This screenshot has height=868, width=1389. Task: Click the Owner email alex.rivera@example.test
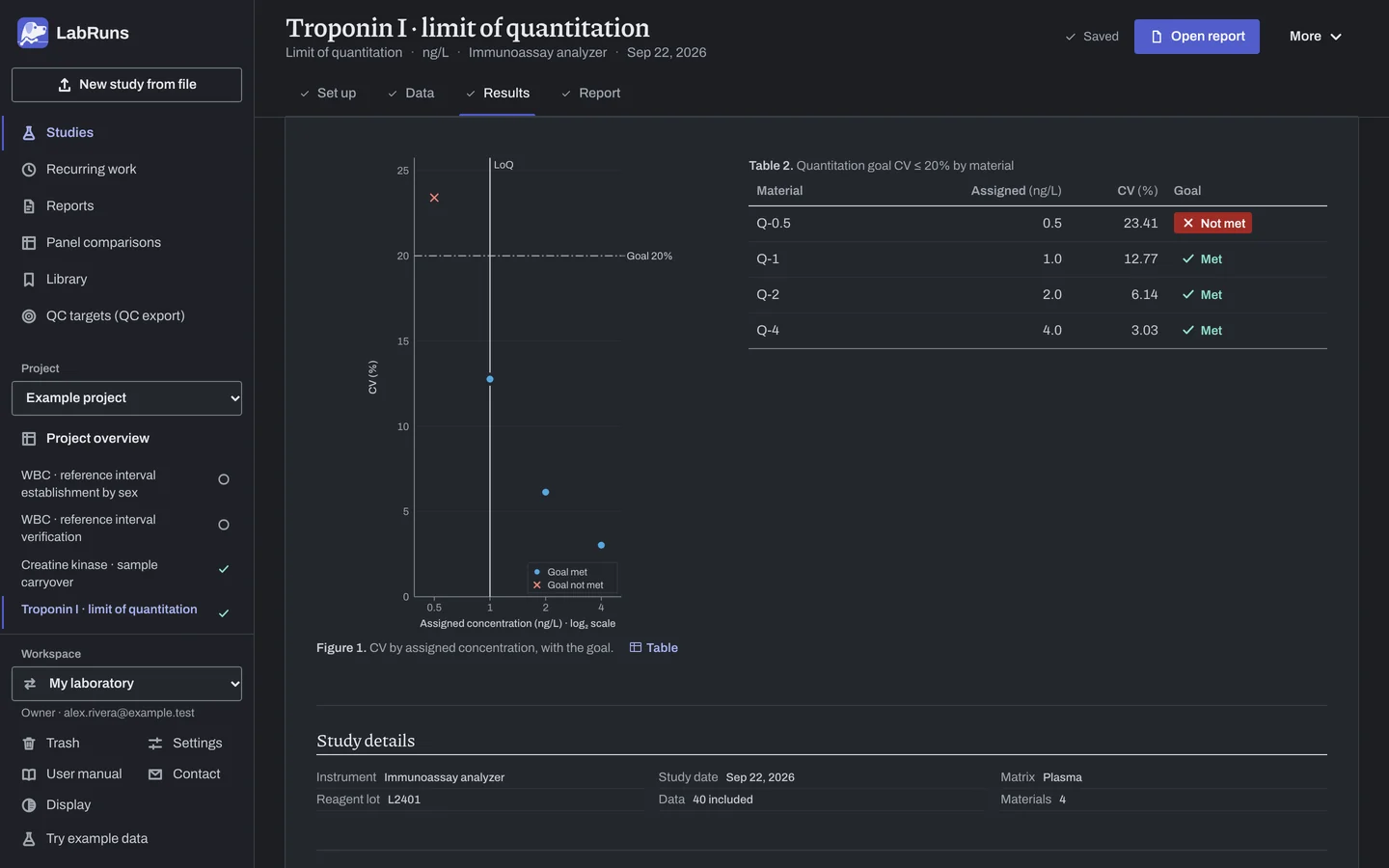point(129,713)
